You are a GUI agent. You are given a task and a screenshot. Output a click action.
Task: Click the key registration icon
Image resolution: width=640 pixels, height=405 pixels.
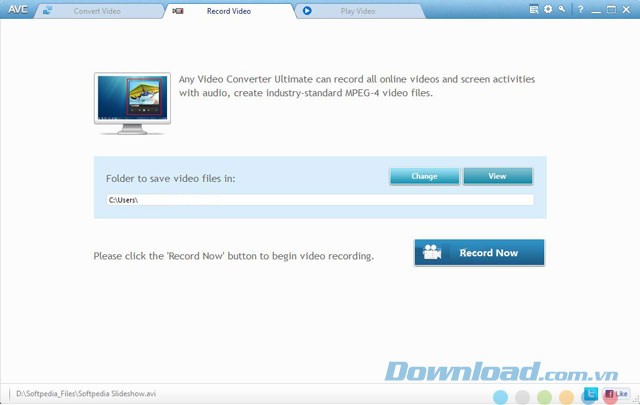[562, 9]
